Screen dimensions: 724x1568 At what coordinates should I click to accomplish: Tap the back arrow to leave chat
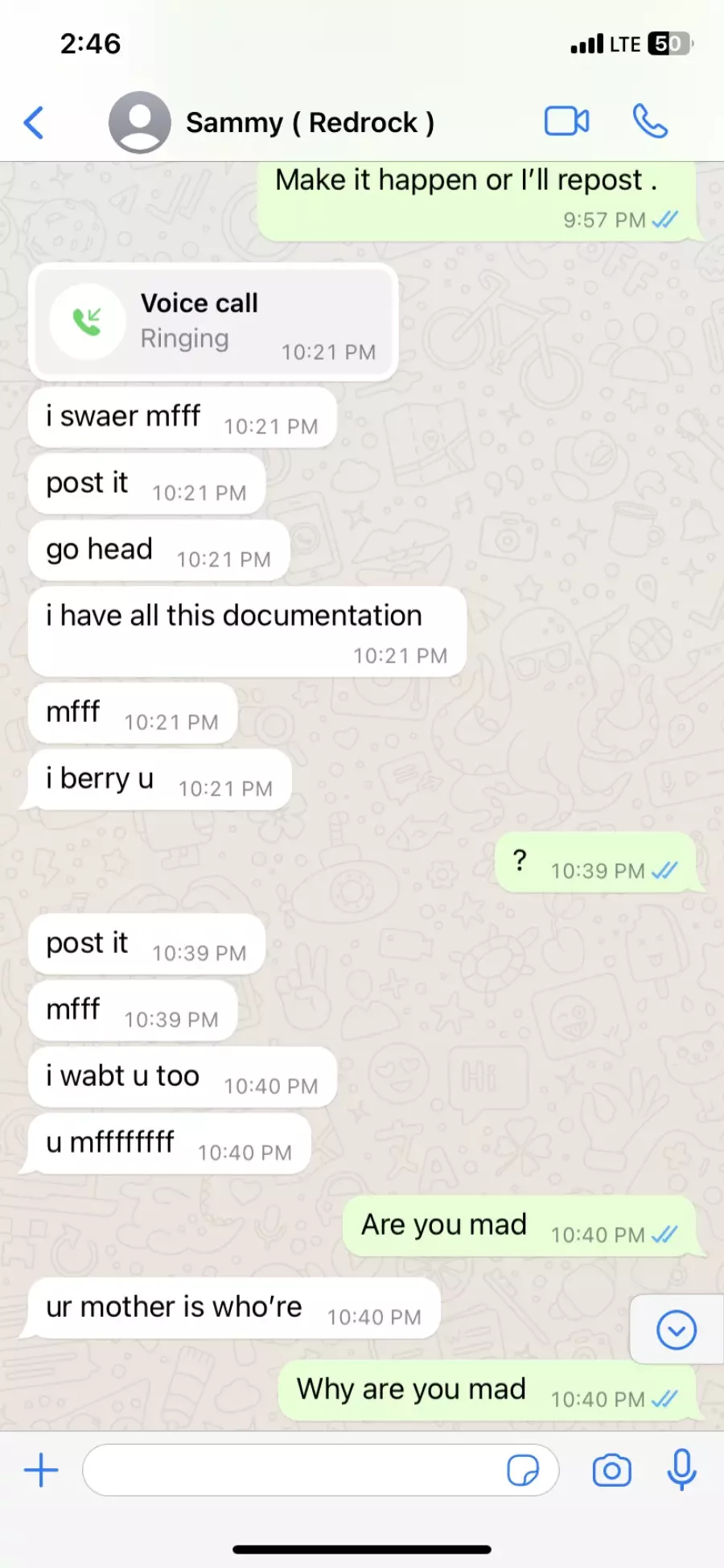coord(34,123)
